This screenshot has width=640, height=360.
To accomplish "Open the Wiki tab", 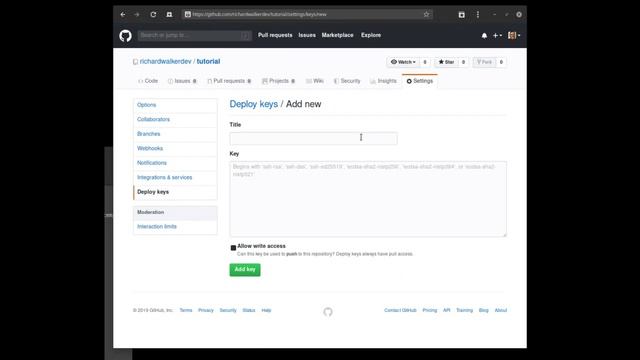I will 315,81.
